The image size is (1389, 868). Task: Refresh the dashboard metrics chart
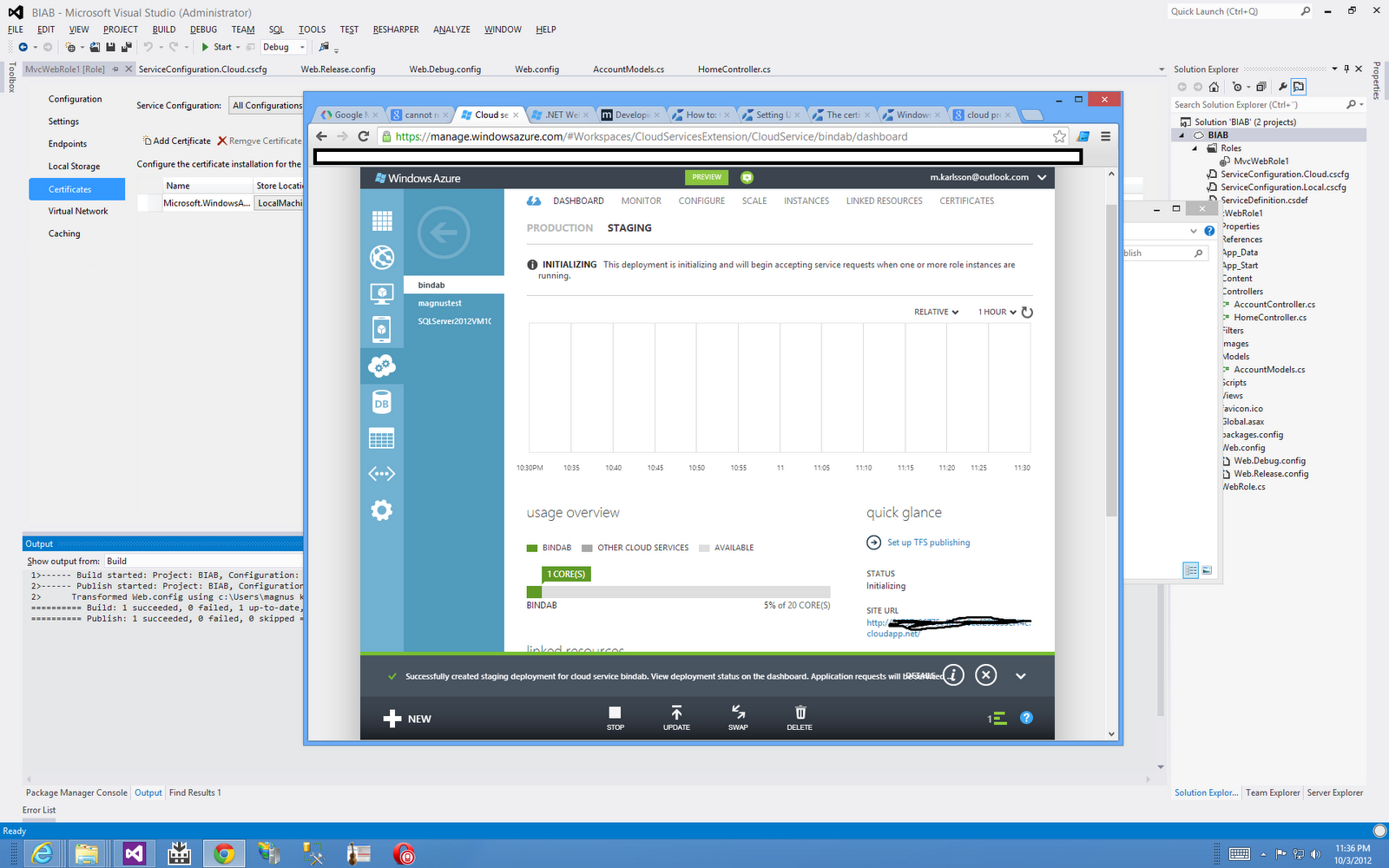point(1027,312)
